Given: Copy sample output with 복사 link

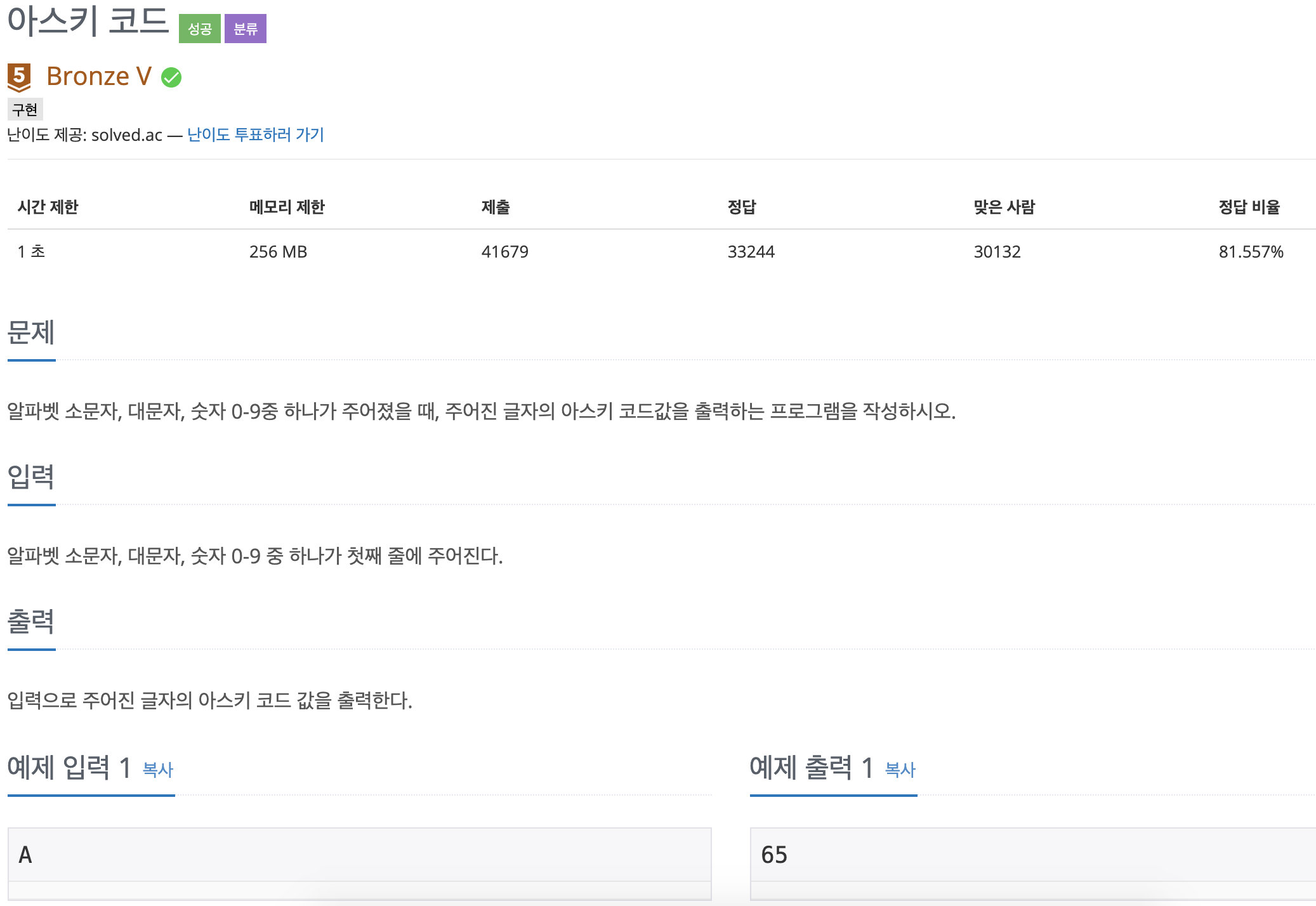Looking at the screenshot, I should click(x=900, y=770).
